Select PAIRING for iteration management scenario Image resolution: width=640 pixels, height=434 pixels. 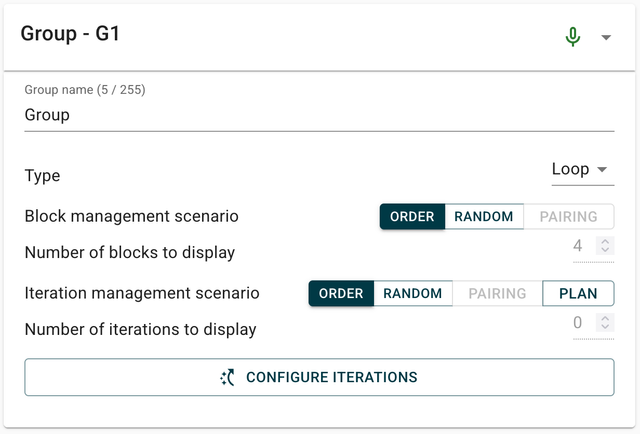[497, 293]
